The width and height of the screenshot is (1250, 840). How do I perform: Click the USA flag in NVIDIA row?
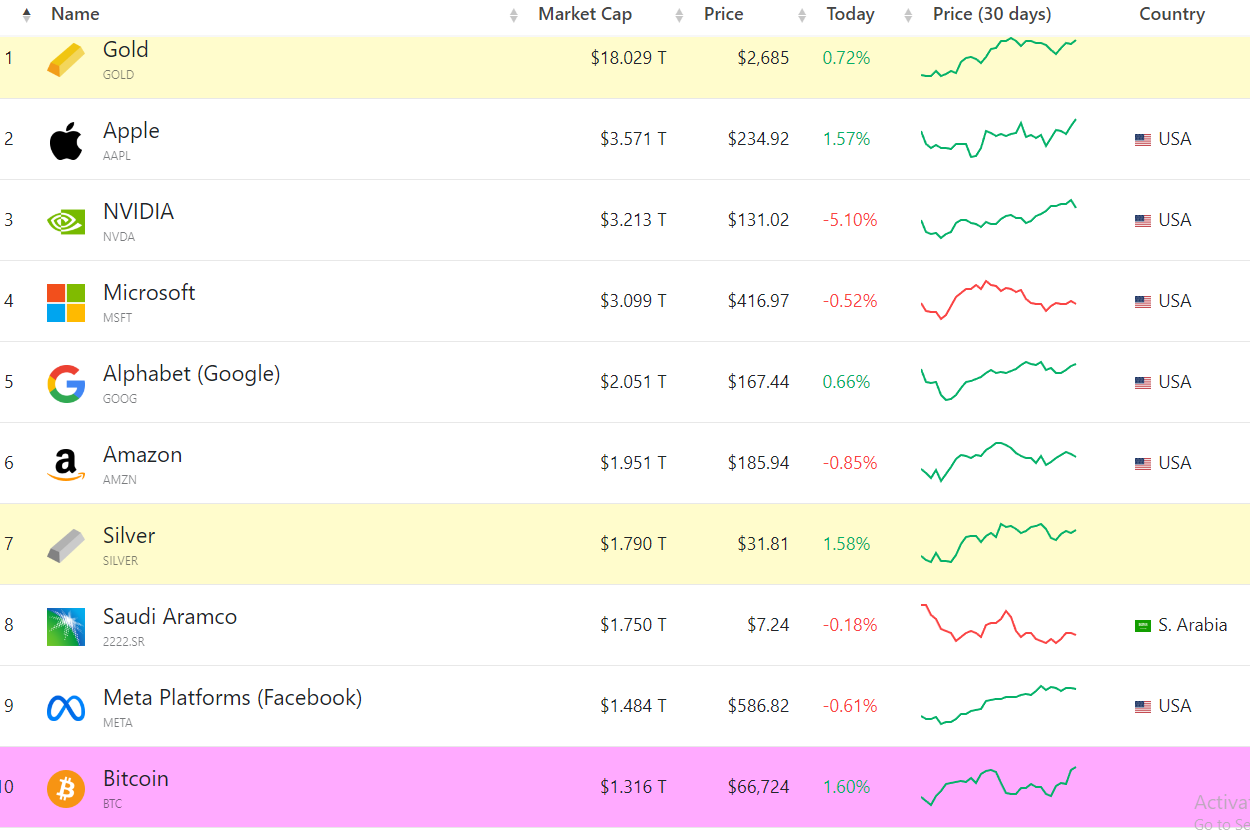point(1143,221)
